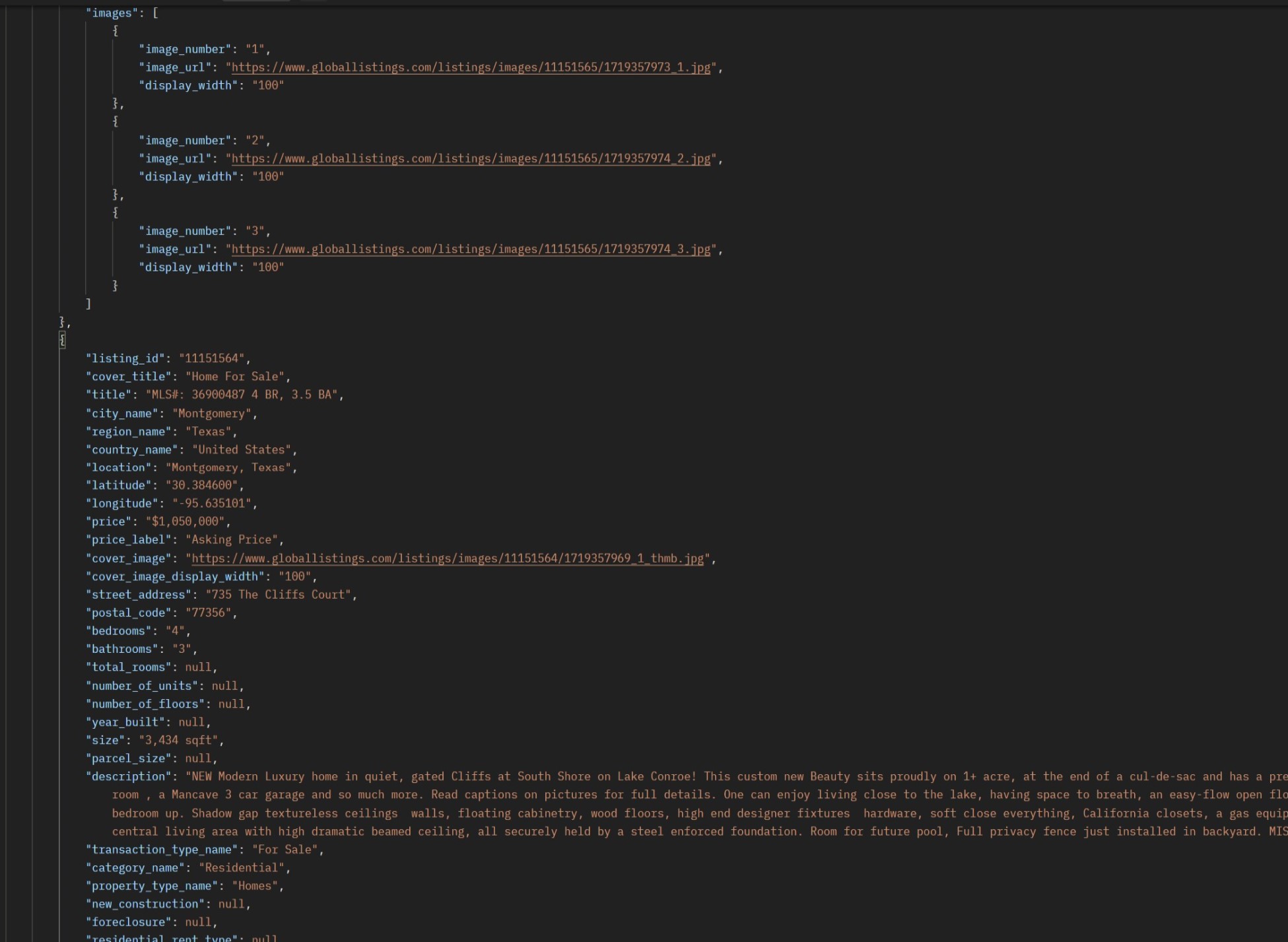The image size is (1288, 942).
Task: Click the country_name value "United States"
Action: tap(241, 450)
